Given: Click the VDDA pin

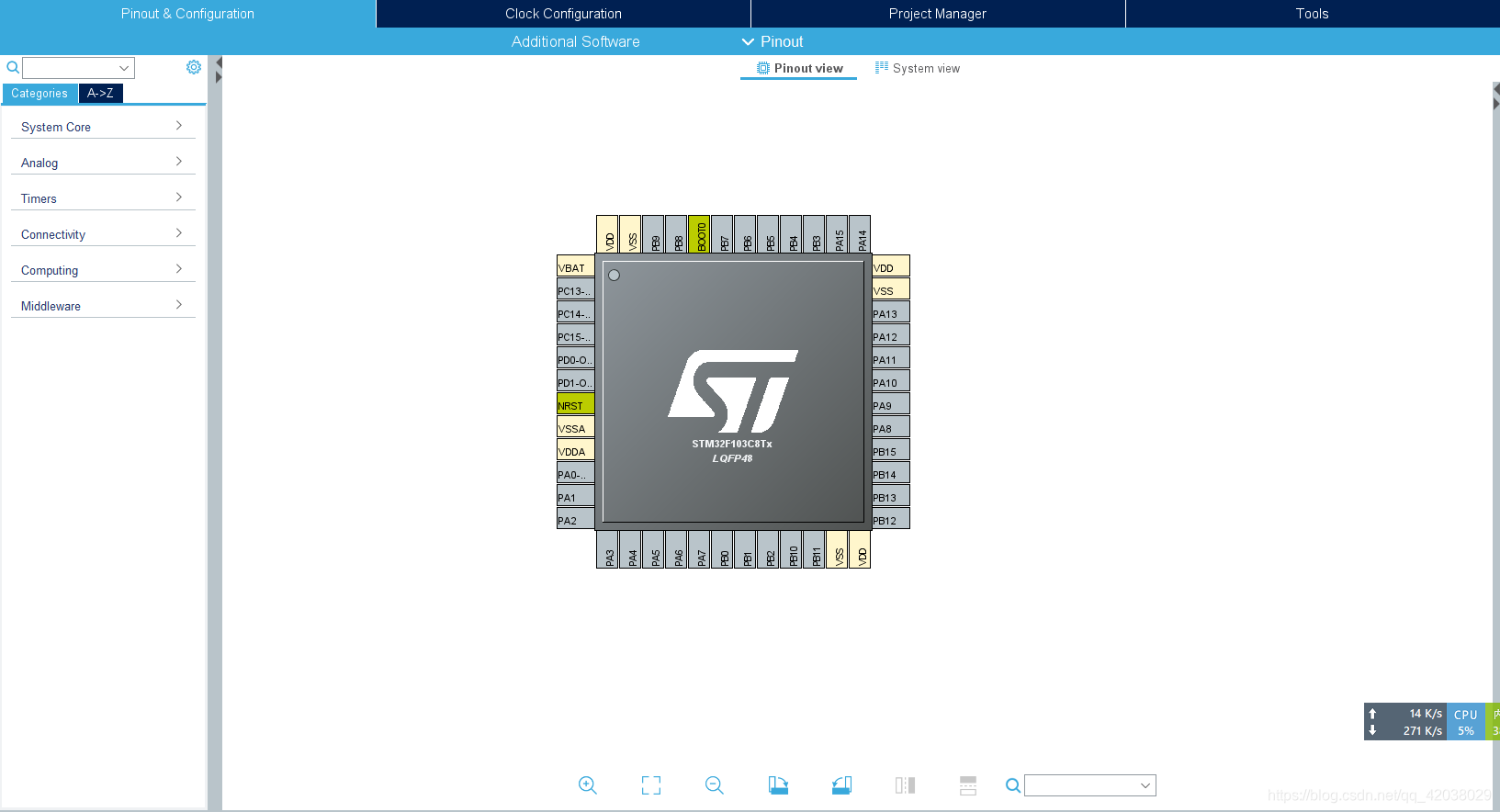Looking at the screenshot, I should point(576,450).
